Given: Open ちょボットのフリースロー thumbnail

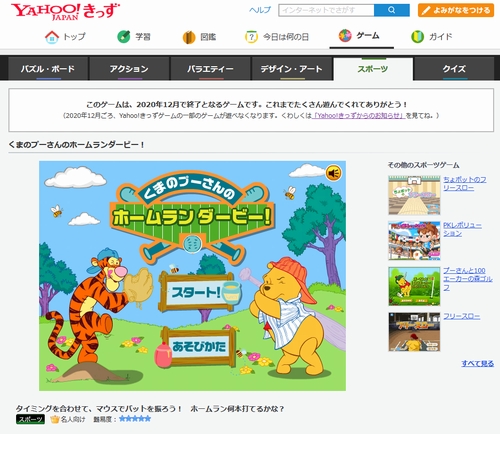Looking at the screenshot, I should pyautogui.click(x=414, y=195).
